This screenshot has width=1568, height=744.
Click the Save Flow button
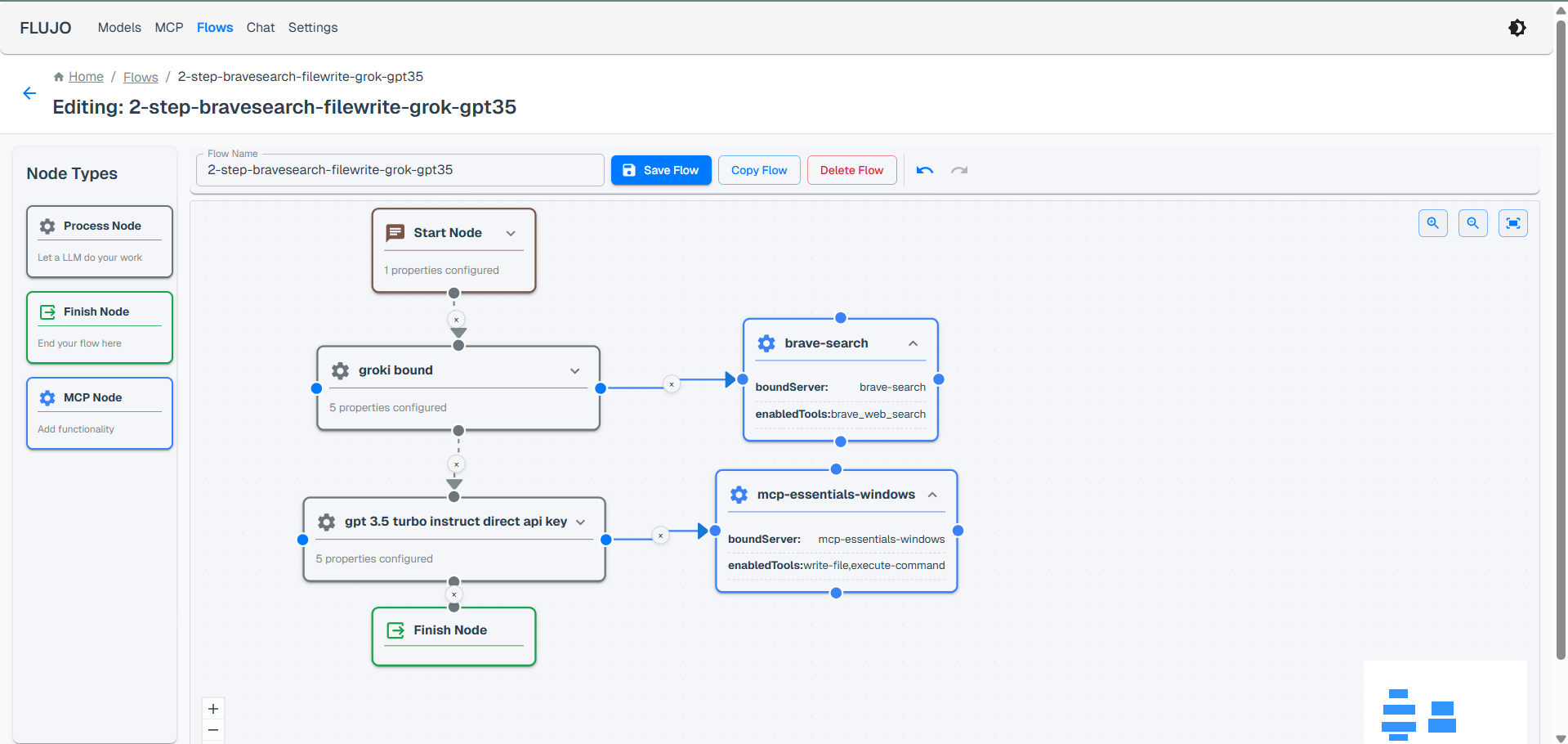[x=661, y=170]
